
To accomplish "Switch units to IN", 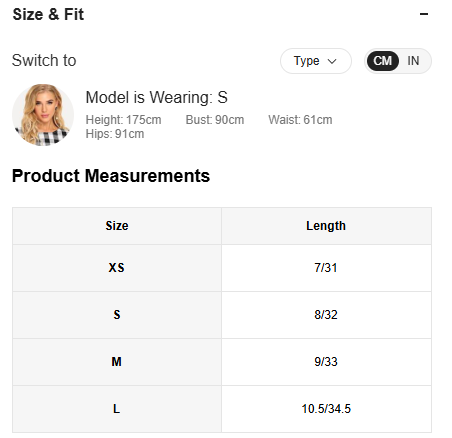I will coord(413,61).
